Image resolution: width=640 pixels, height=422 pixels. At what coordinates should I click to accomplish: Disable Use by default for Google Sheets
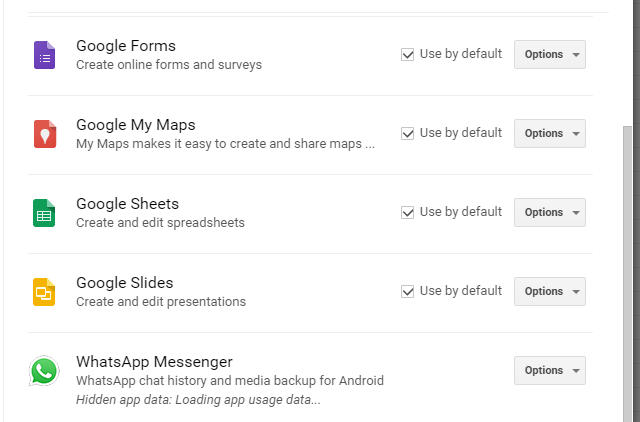point(407,212)
